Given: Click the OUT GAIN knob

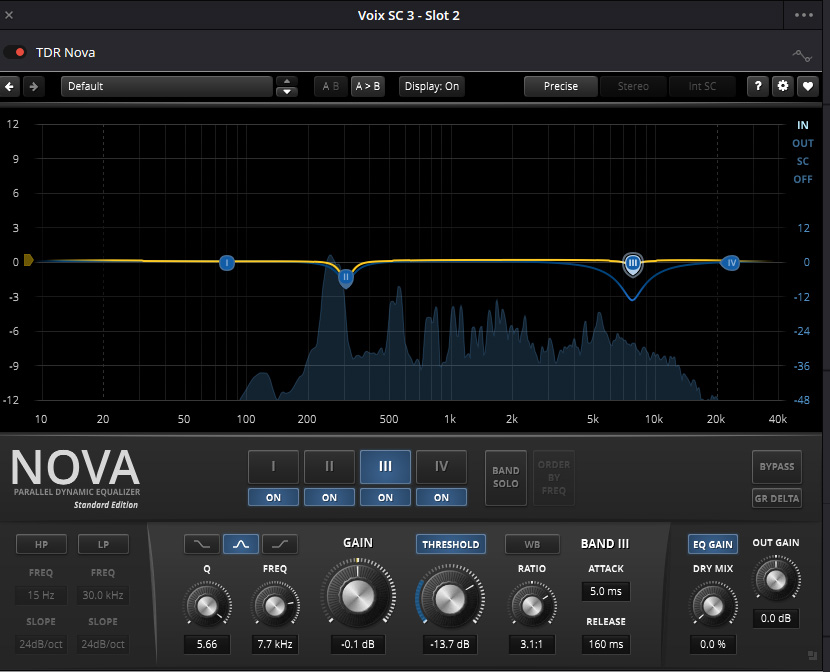Looking at the screenshot, I should pos(775,579).
